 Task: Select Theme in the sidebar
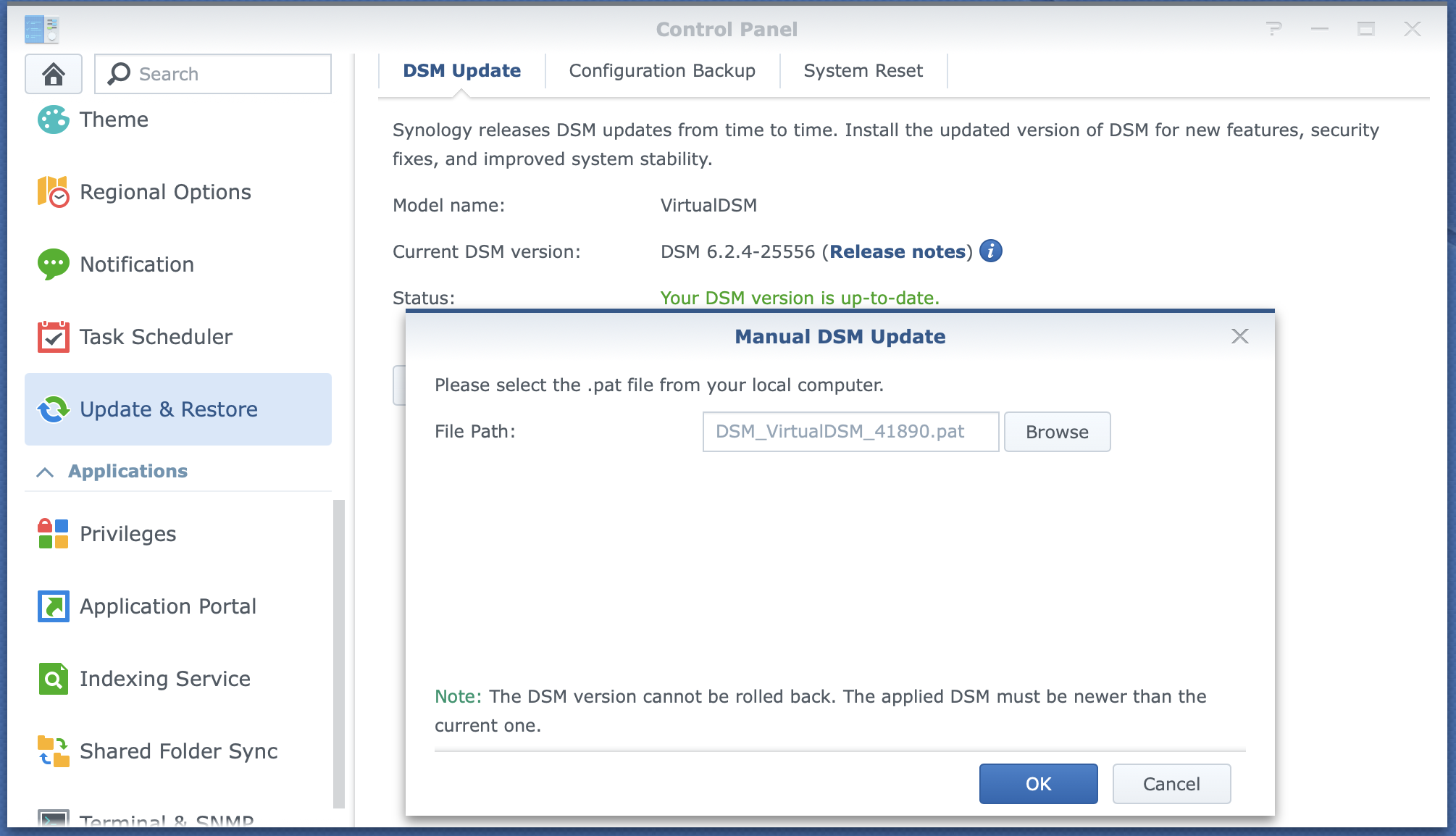click(x=178, y=120)
